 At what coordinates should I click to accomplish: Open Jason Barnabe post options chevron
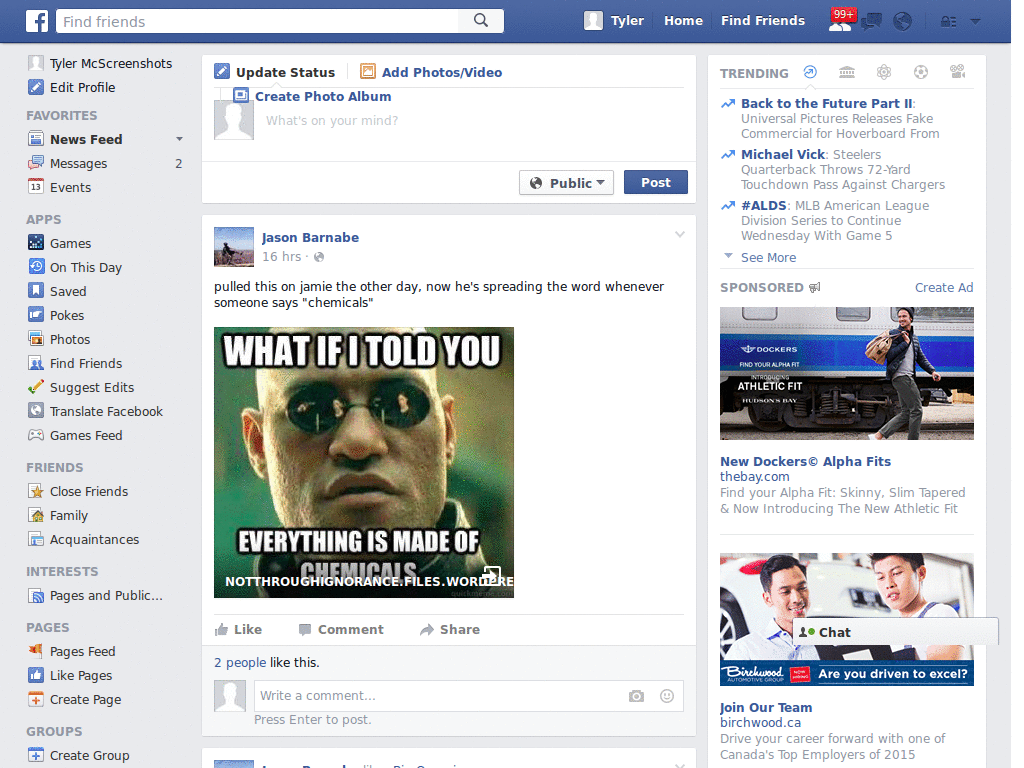[680, 234]
